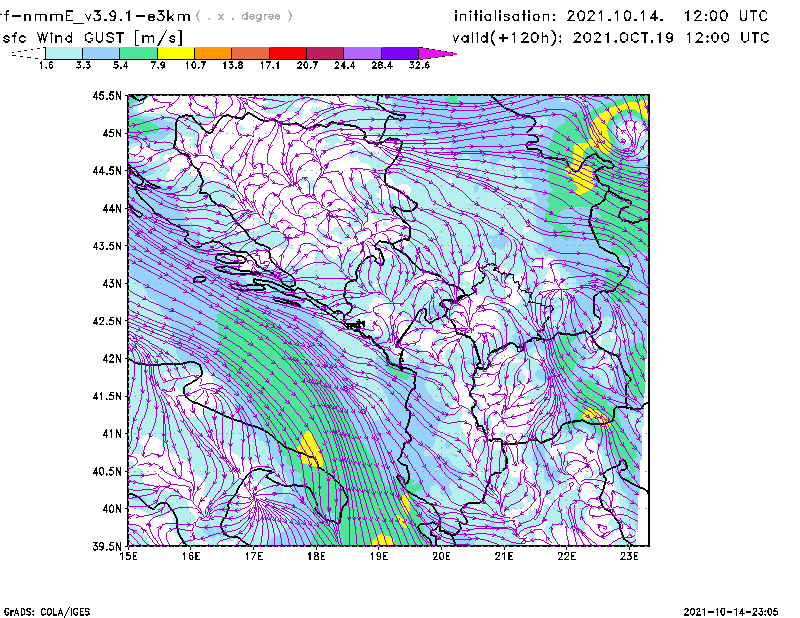The width and height of the screenshot is (800, 618).
Task: Click the 39.5N latitude label
Action: click(x=108, y=547)
